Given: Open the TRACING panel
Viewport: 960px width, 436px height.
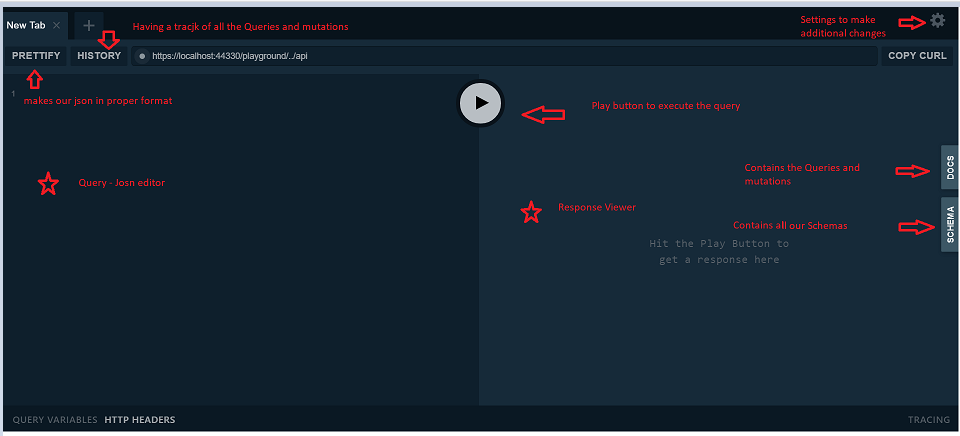Looking at the screenshot, I should tap(929, 420).
